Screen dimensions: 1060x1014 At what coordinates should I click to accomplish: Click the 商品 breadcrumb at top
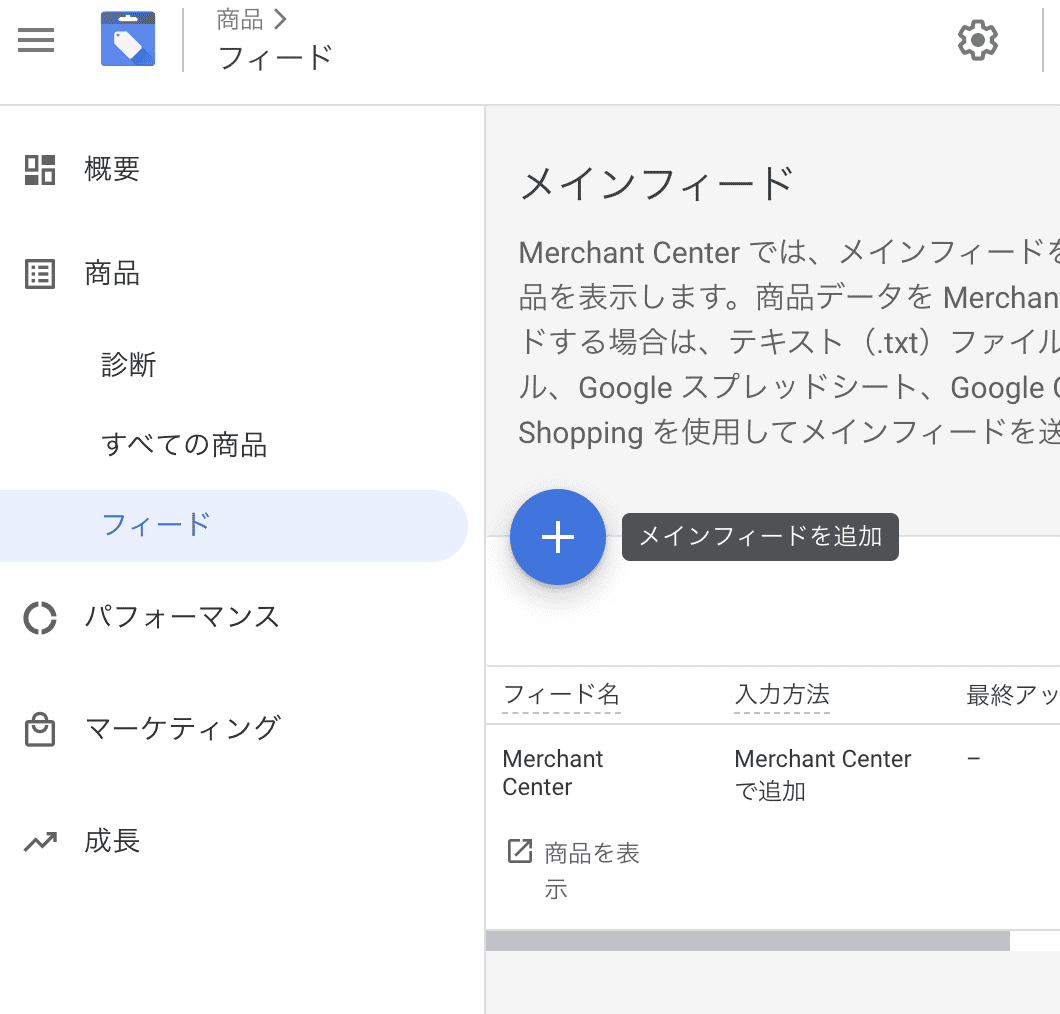click(x=240, y=20)
